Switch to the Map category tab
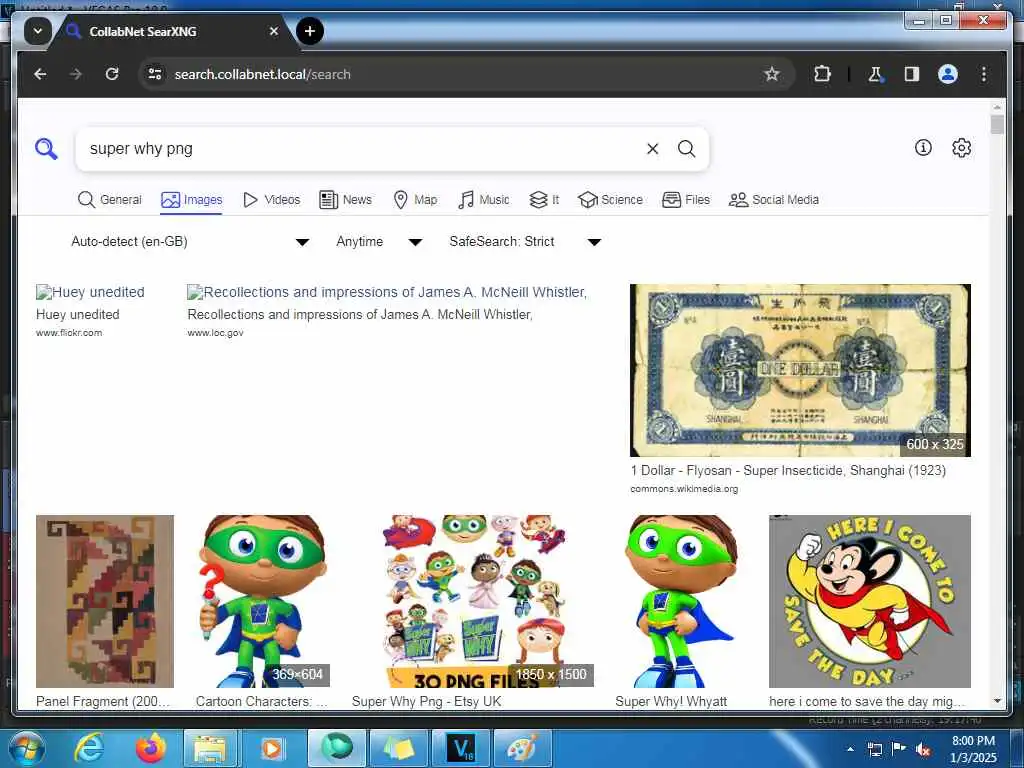Image resolution: width=1024 pixels, height=768 pixels. pos(415,200)
